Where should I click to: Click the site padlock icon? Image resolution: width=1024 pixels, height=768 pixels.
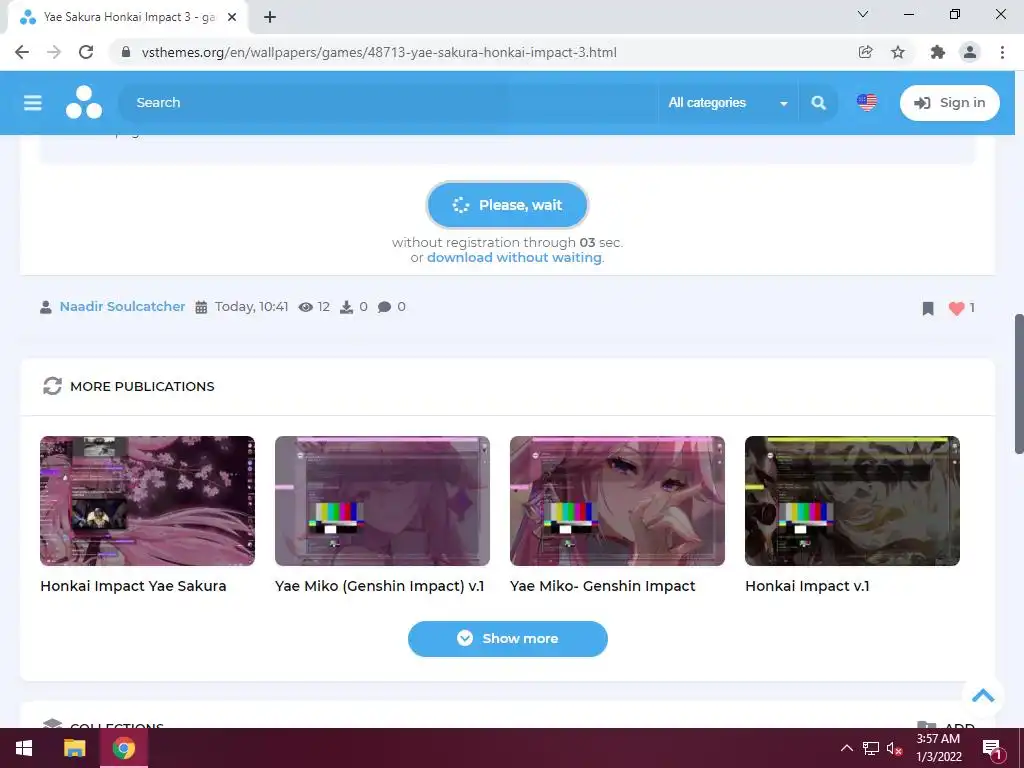tap(126, 52)
